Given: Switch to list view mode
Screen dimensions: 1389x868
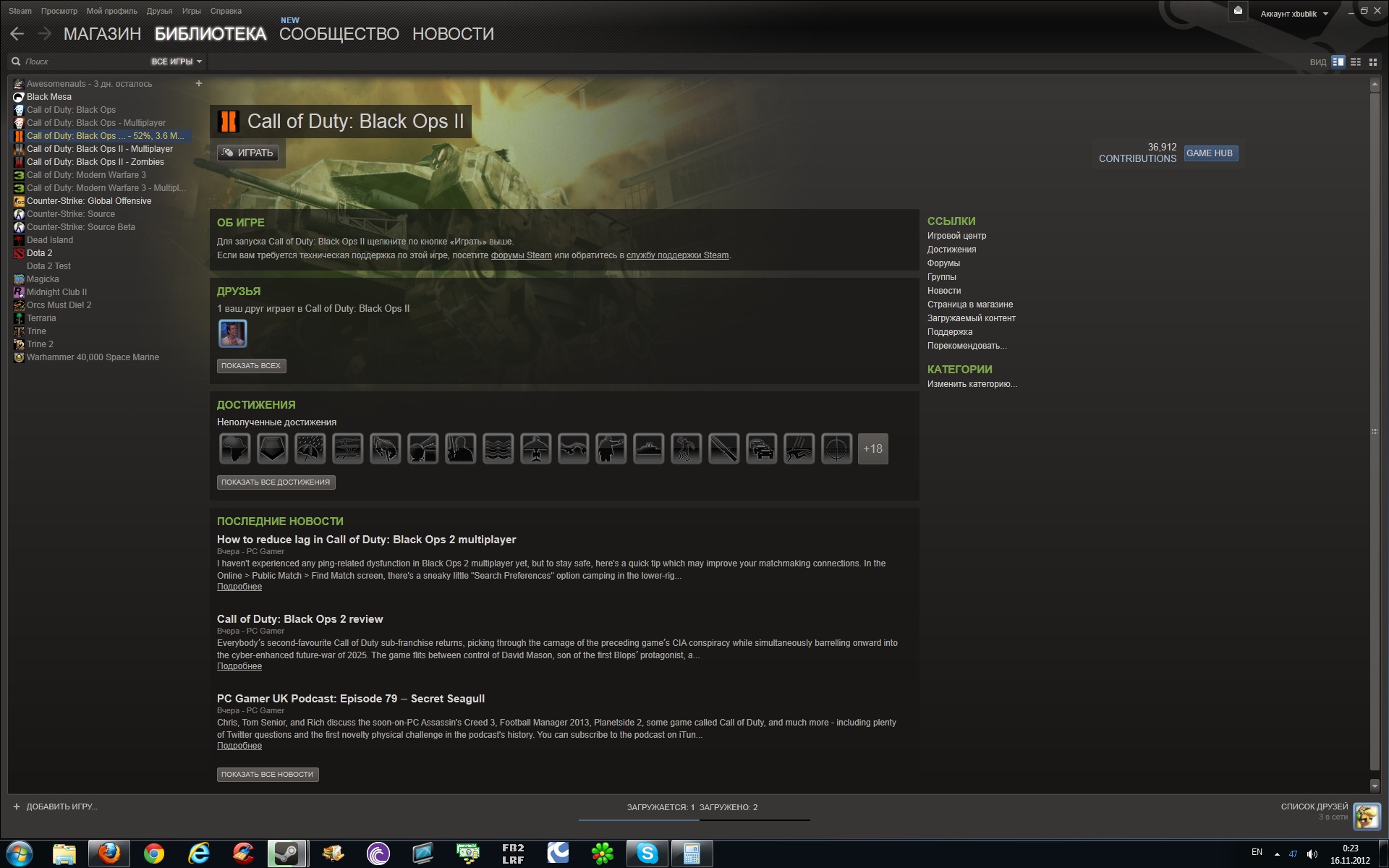Looking at the screenshot, I should (1356, 62).
